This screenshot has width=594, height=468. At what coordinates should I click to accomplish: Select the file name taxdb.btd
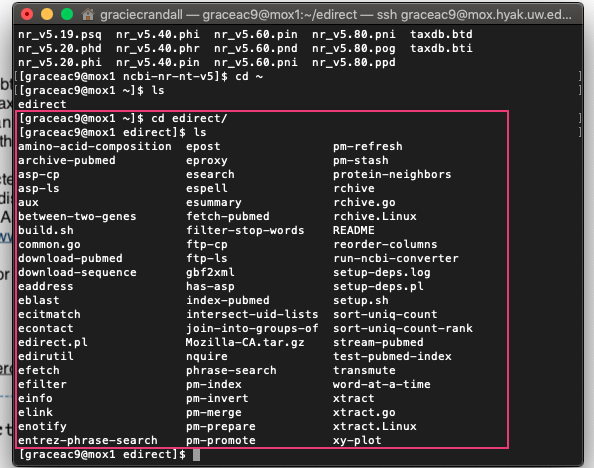tap(441, 34)
